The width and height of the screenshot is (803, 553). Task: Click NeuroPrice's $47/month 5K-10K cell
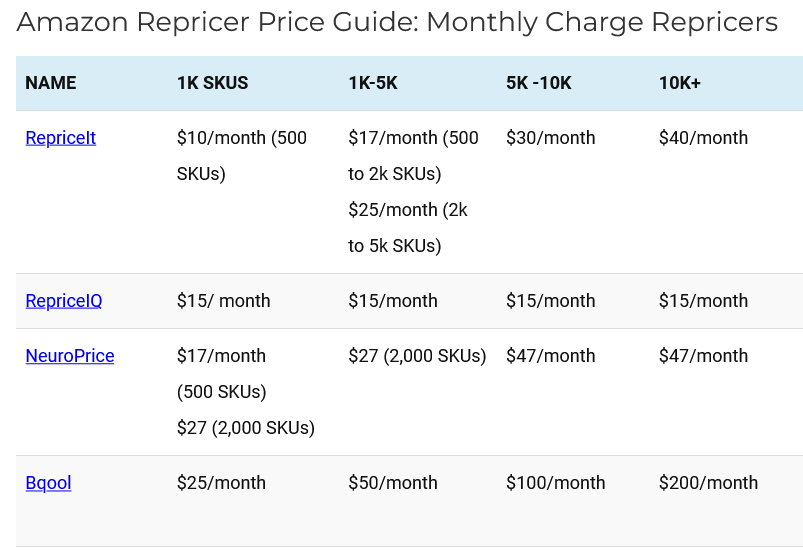(x=551, y=356)
